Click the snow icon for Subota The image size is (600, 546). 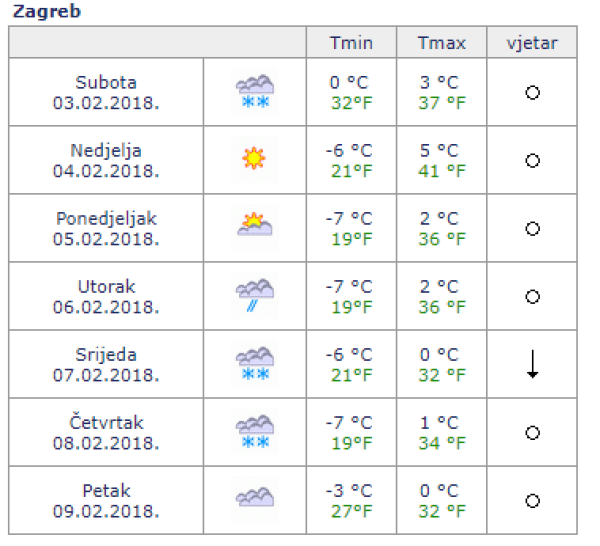[x=255, y=92]
